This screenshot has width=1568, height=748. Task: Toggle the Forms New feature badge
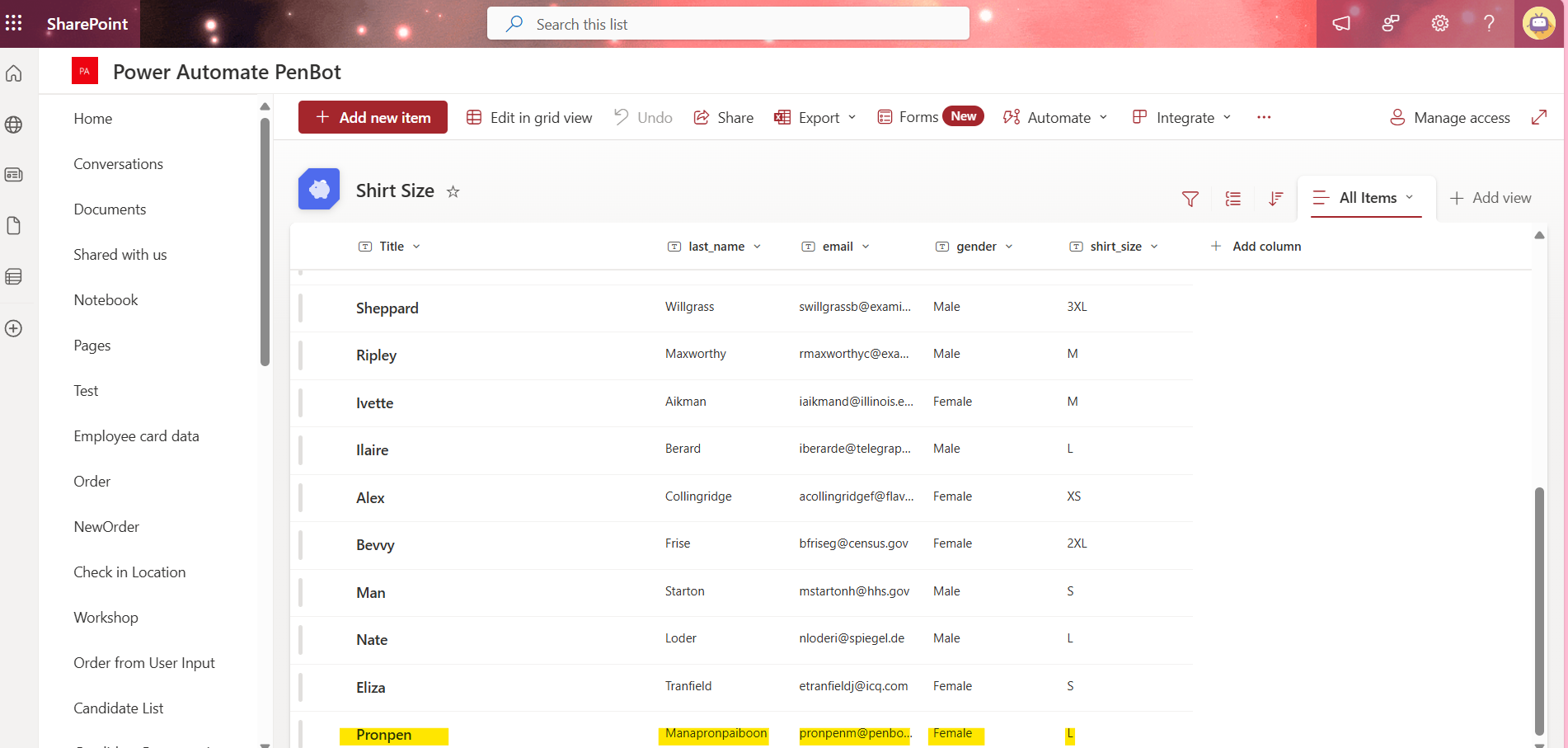pos(963,115)
